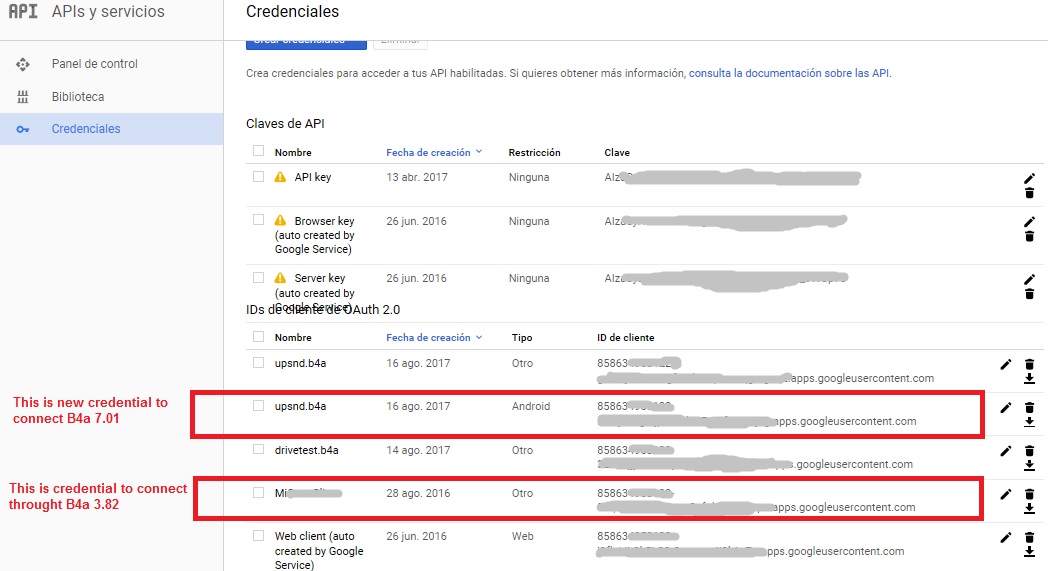Delete the drivetest.b4a client
The width and height of the screenshot is (1048, 571).
(1029, 451)
